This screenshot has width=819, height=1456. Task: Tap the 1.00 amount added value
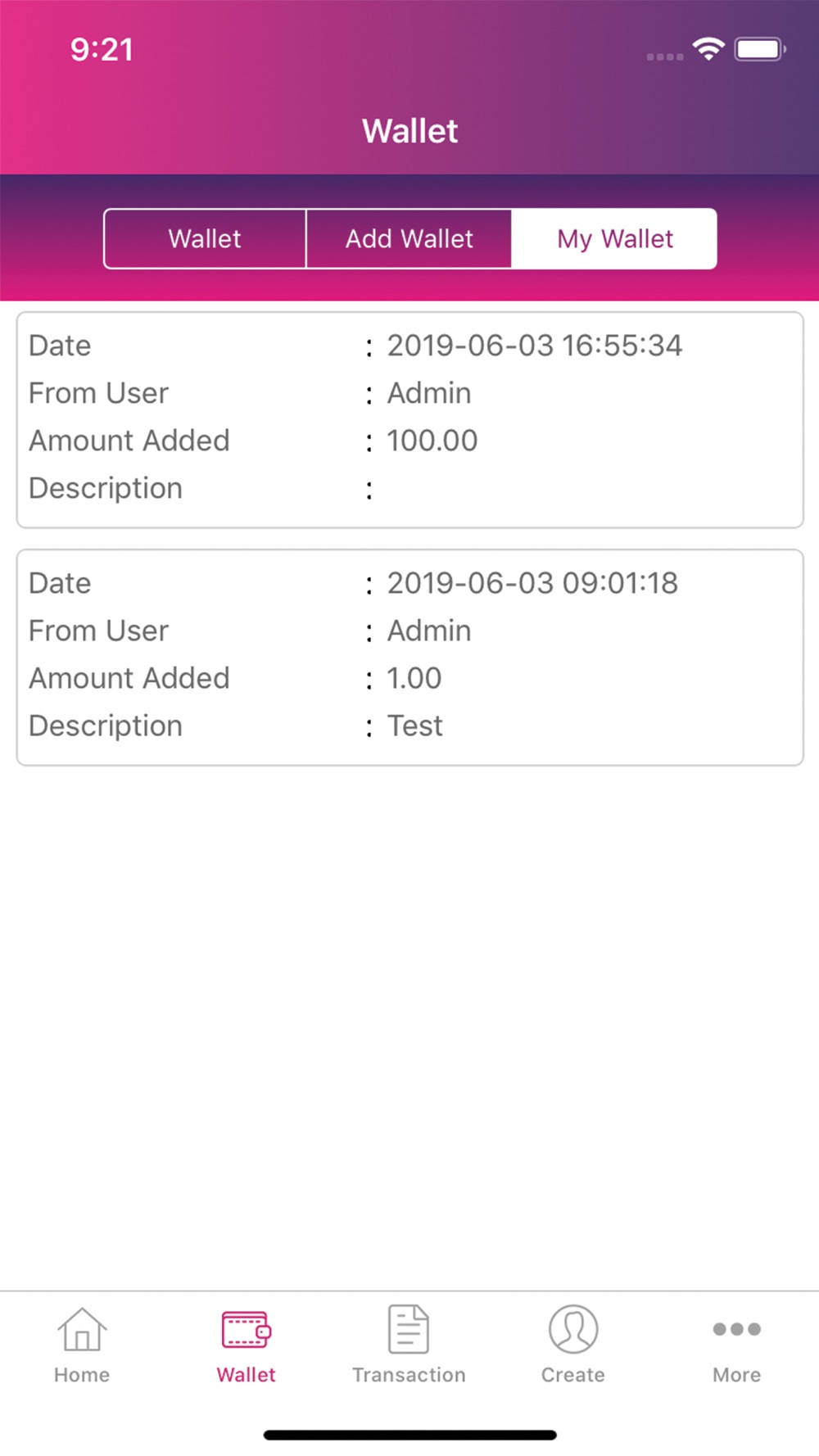[414, 678]
